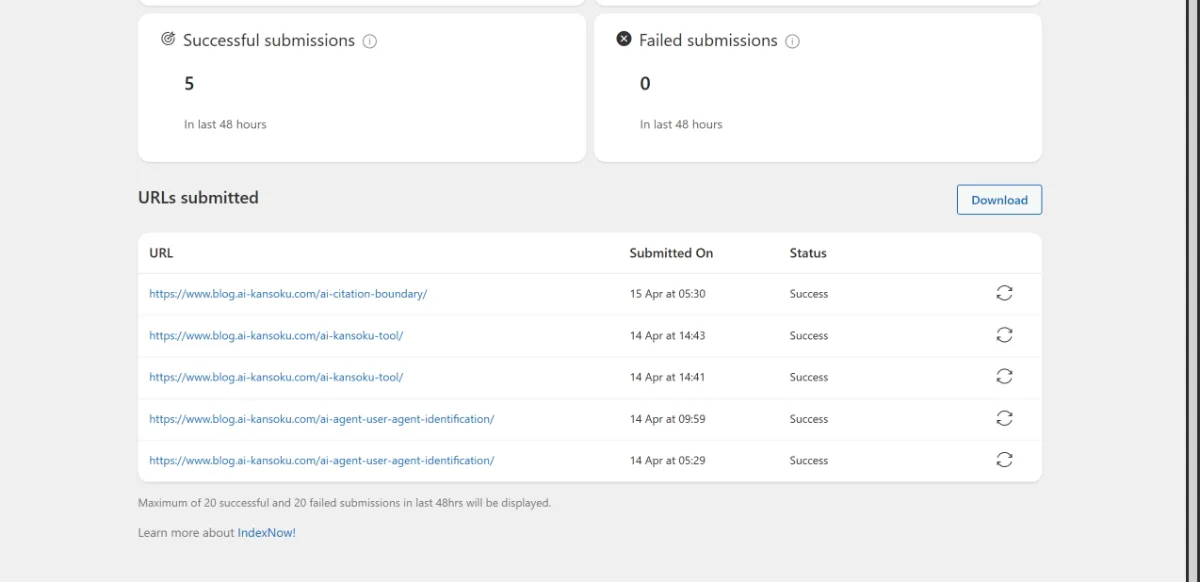Follow the IndexNow! learn more link

point(266,533)
